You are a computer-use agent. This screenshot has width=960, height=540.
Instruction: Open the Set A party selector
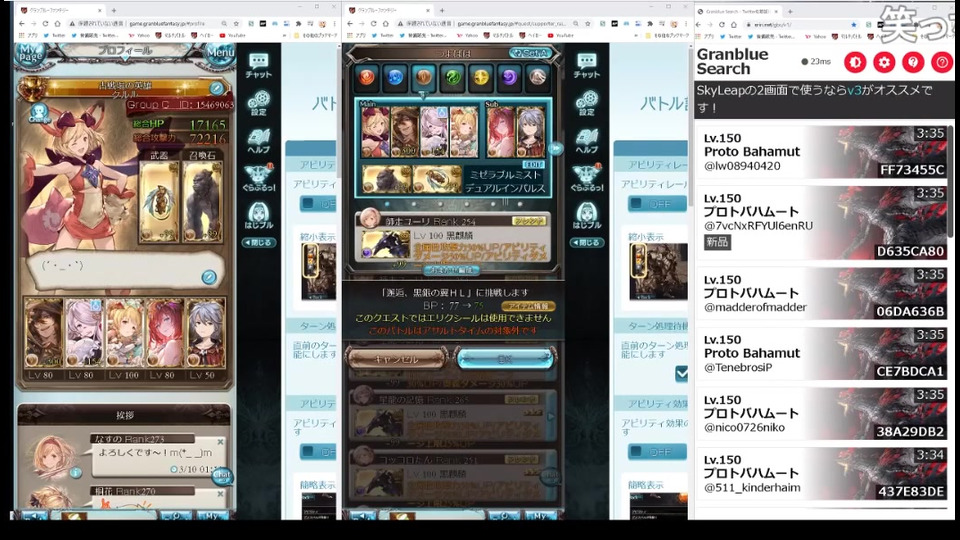coord(530,54)
